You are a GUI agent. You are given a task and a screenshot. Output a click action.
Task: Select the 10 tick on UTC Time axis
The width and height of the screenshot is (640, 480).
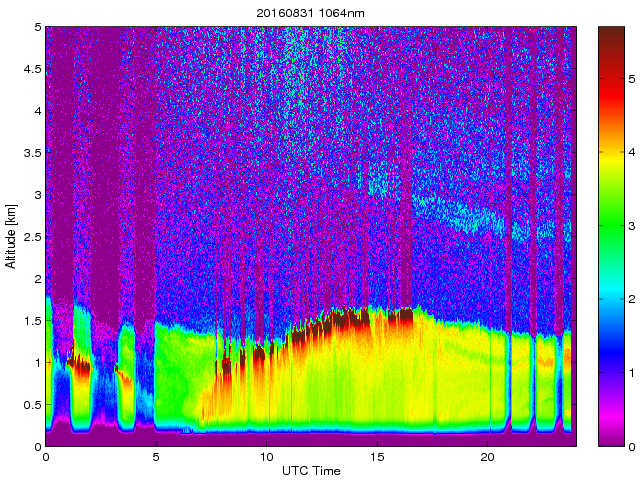pos(266,456)
